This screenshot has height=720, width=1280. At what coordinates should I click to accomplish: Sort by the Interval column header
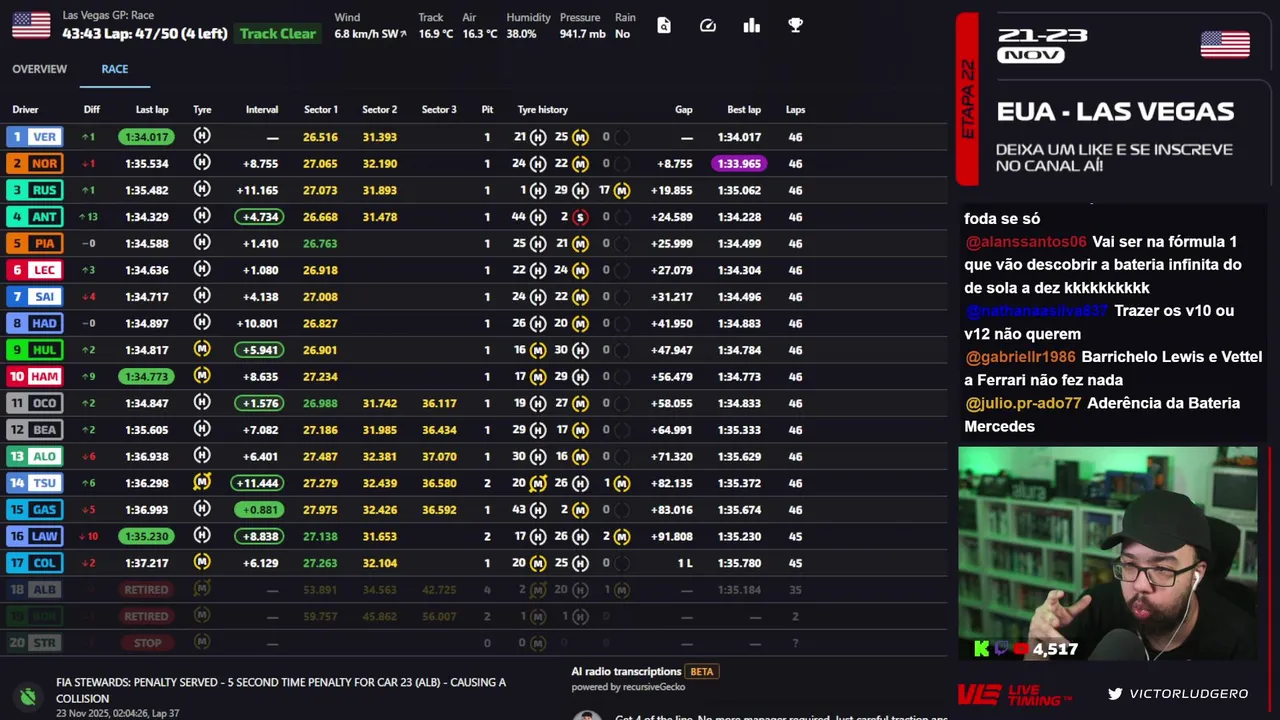262,110
